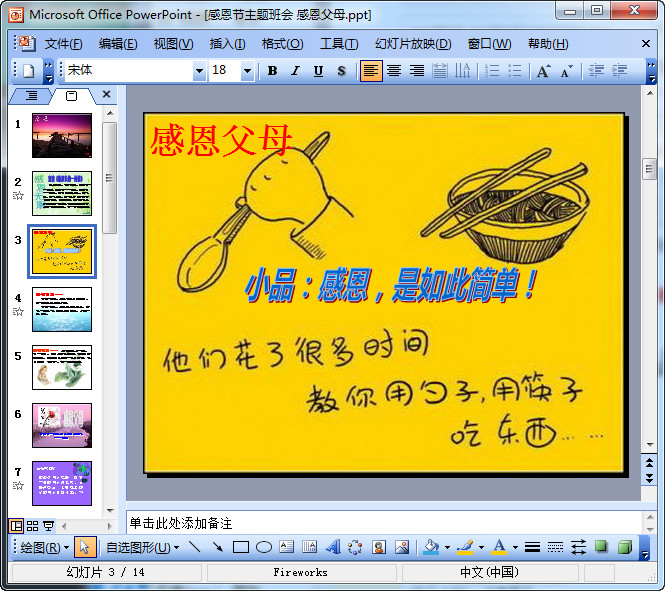Open the font name dropdown arrow
Screen dimensions: 665x591
click(x=199, y=71)
